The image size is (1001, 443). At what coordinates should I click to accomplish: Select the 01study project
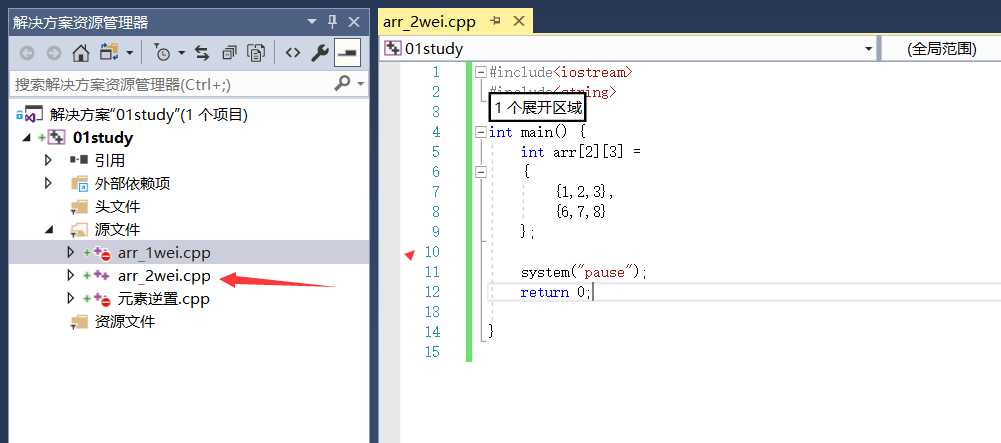(103, 138)
